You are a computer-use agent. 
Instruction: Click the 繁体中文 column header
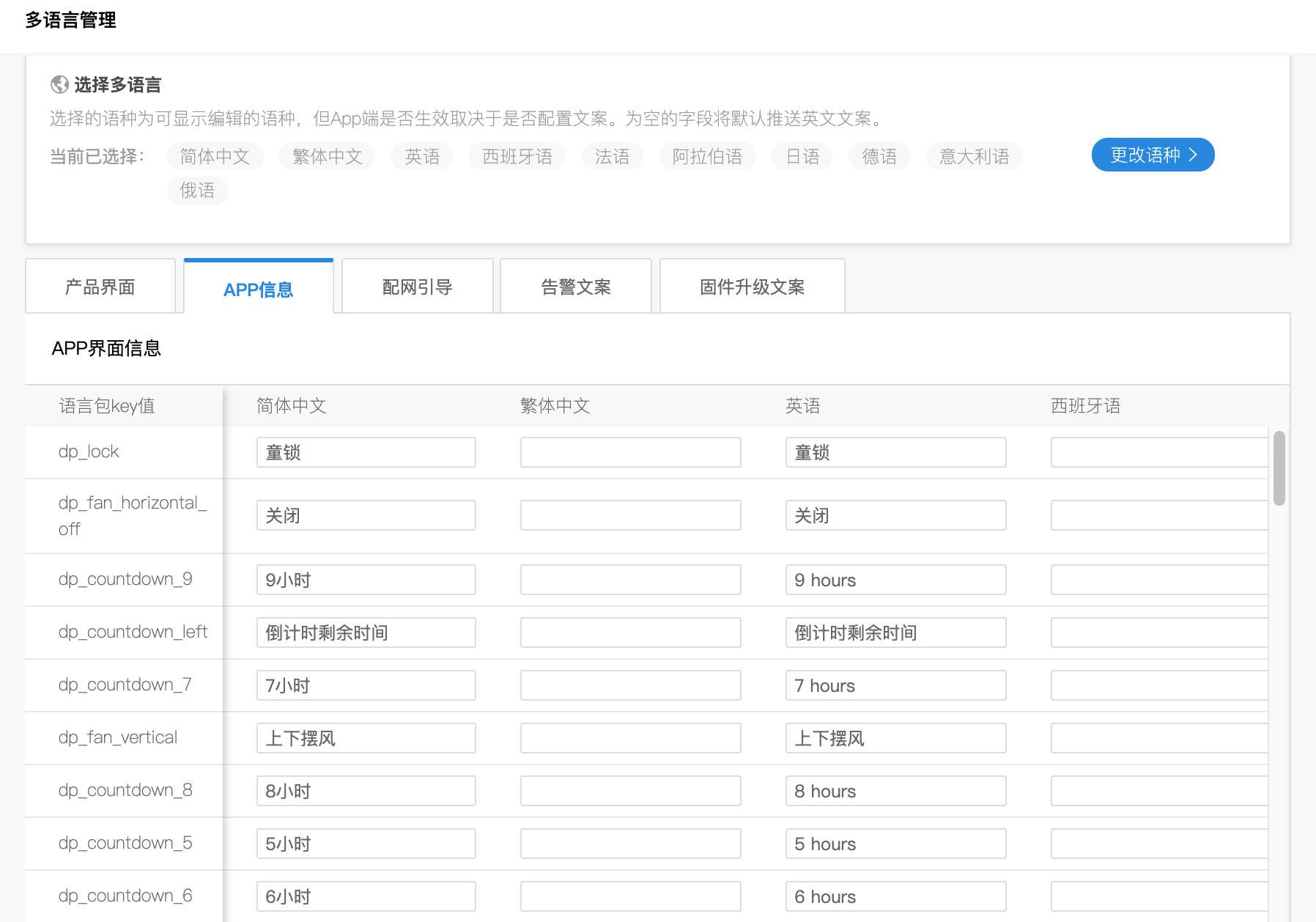tap(555, 405)
